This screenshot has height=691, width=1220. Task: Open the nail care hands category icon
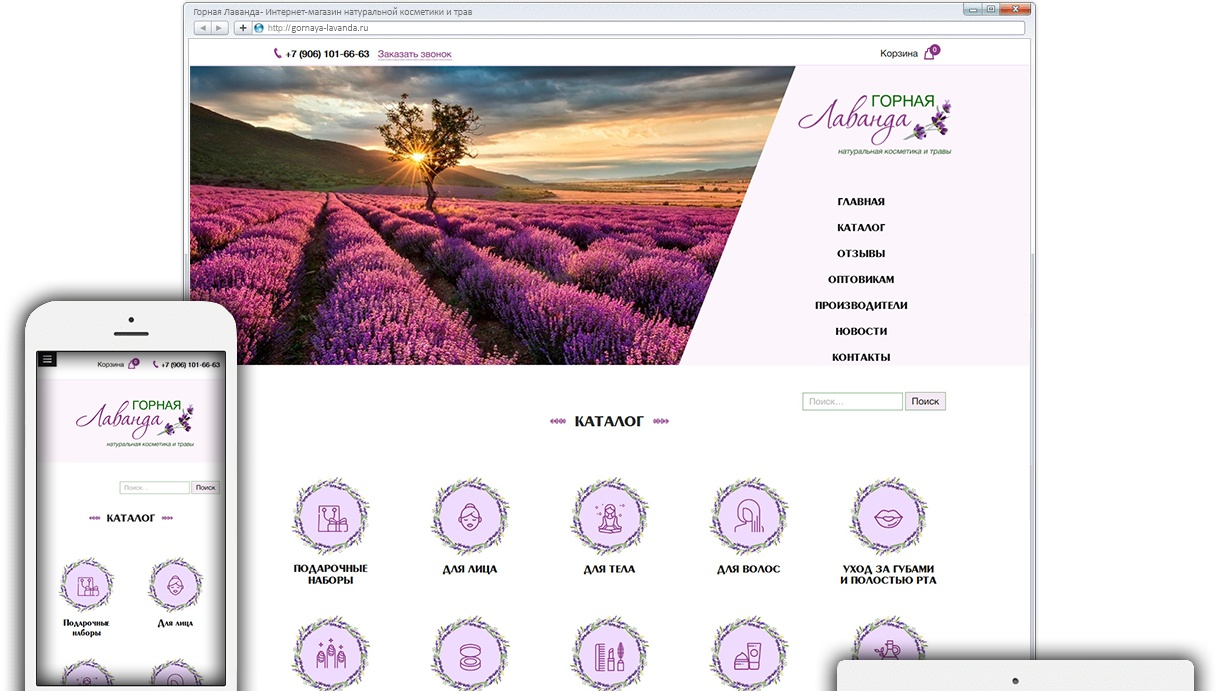(330, 653)
